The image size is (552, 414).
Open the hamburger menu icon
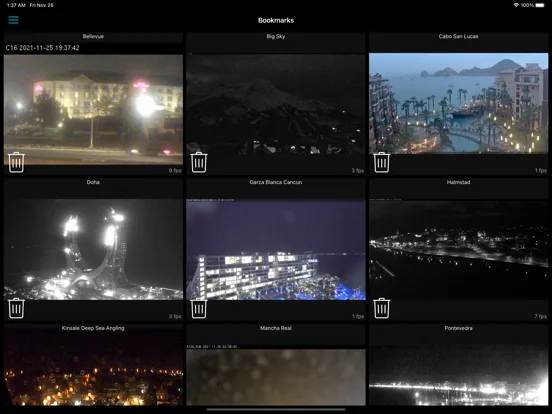click(13, 20)
